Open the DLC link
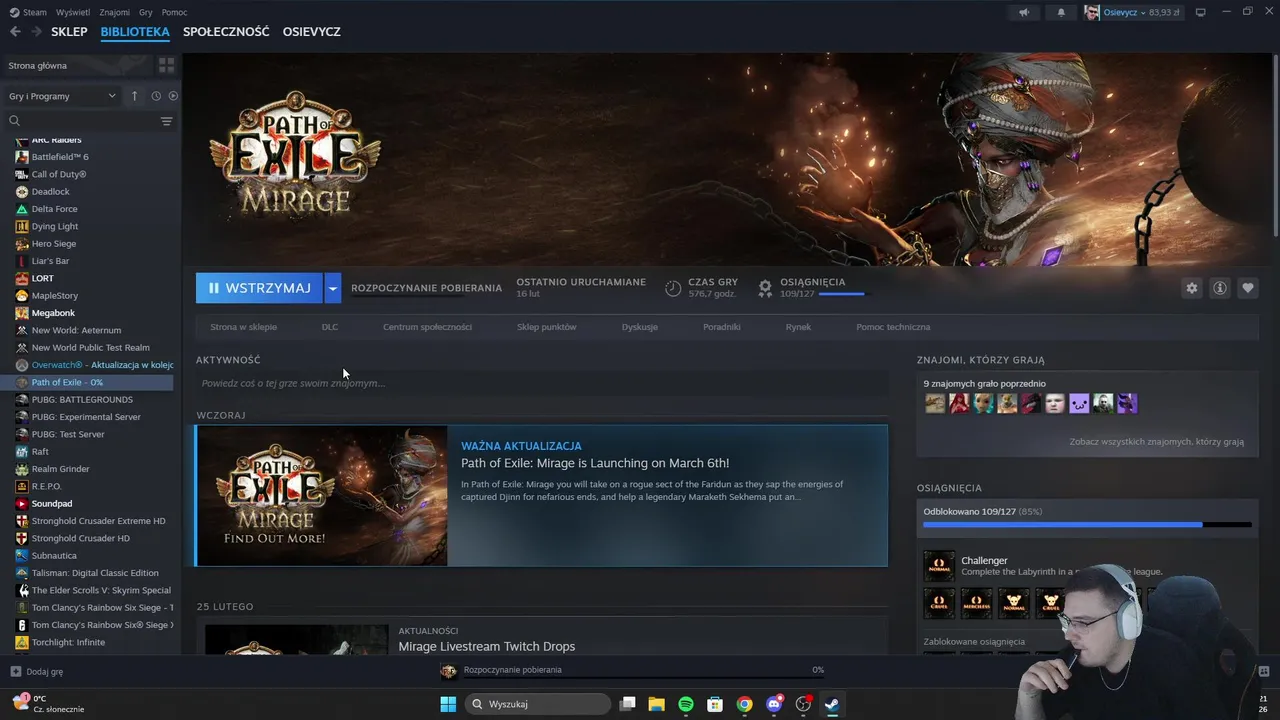1280x720 pixels. point(330,327)
